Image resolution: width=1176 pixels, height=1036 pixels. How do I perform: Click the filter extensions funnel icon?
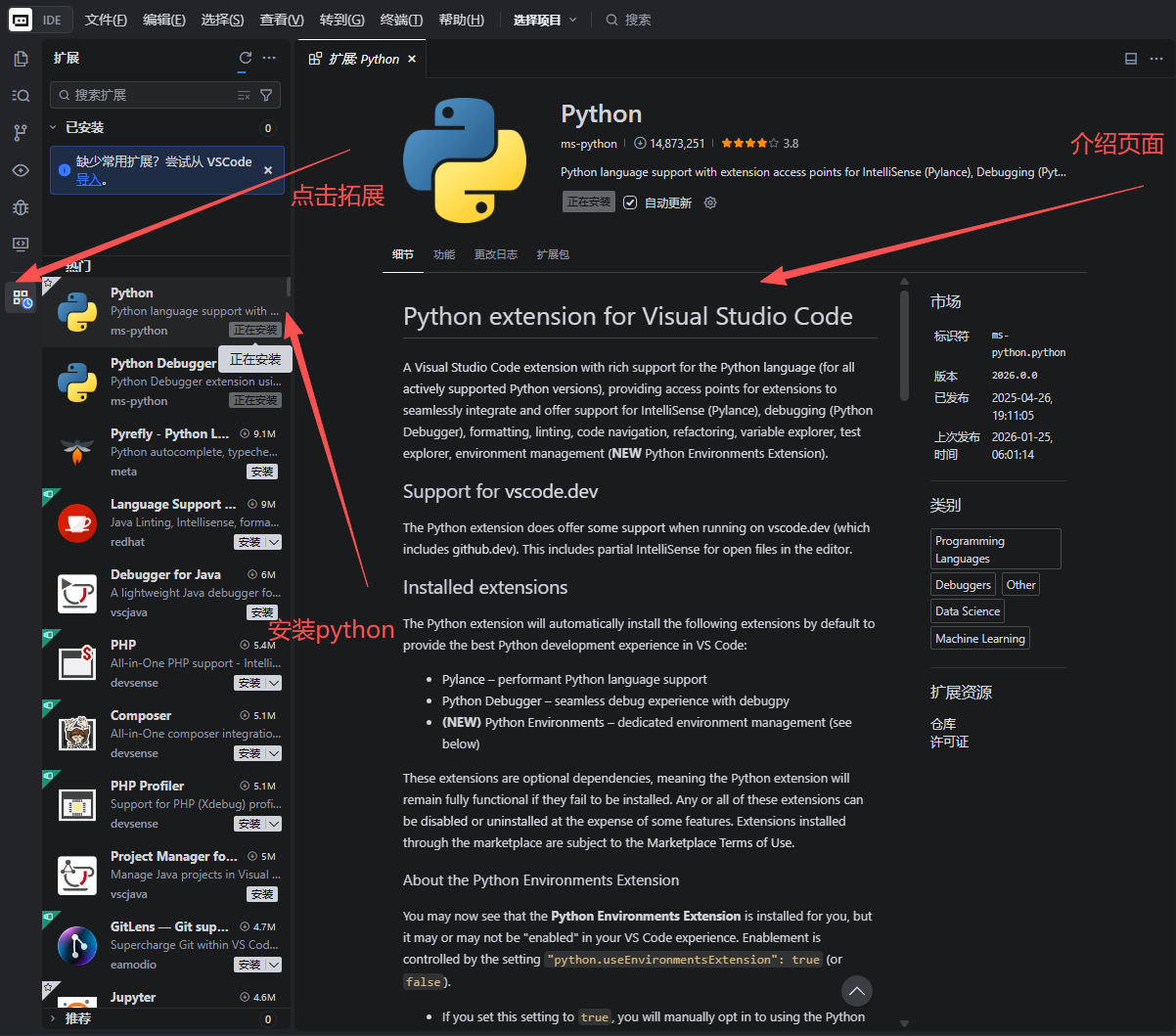coord(266,95)
